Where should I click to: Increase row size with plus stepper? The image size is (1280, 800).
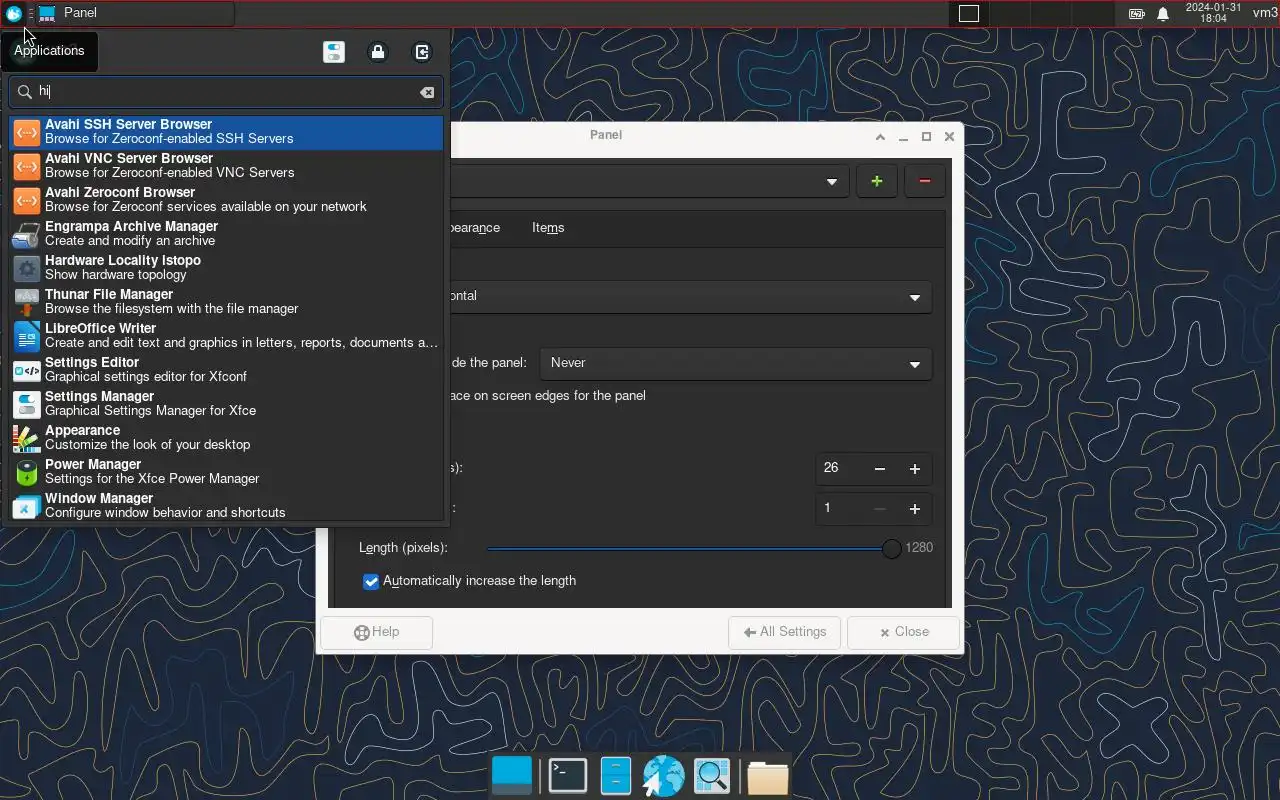[x=914, y=469]
